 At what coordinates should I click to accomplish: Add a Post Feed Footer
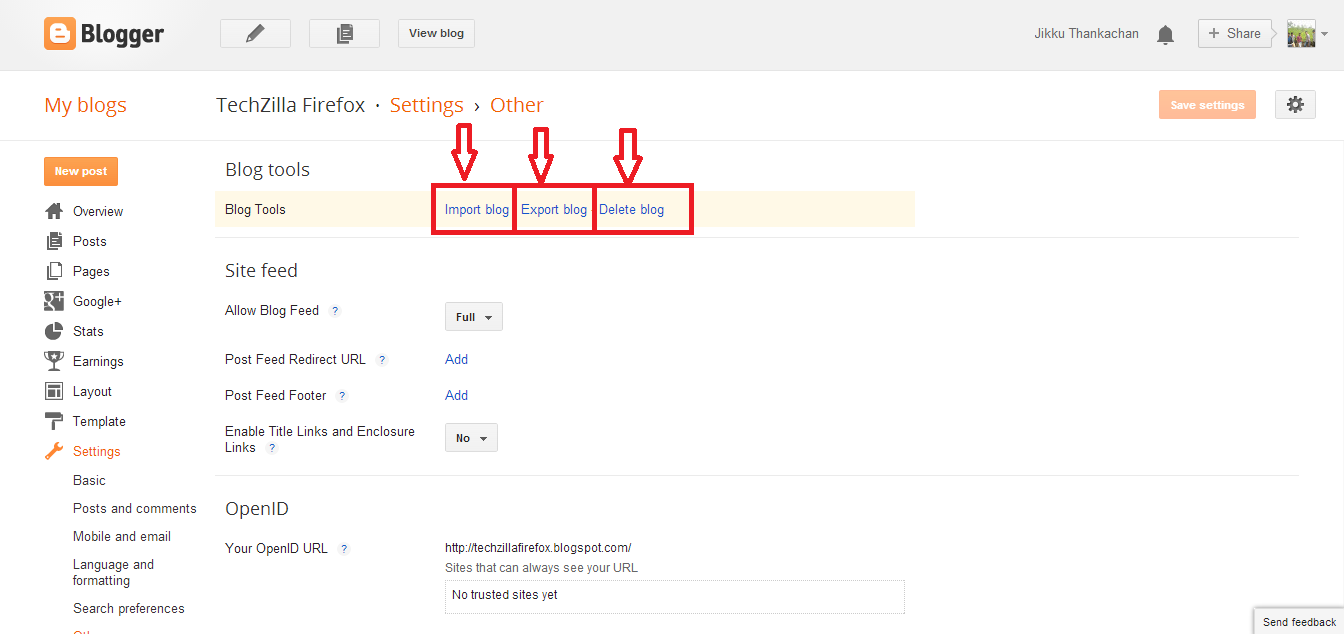[456, 395]
